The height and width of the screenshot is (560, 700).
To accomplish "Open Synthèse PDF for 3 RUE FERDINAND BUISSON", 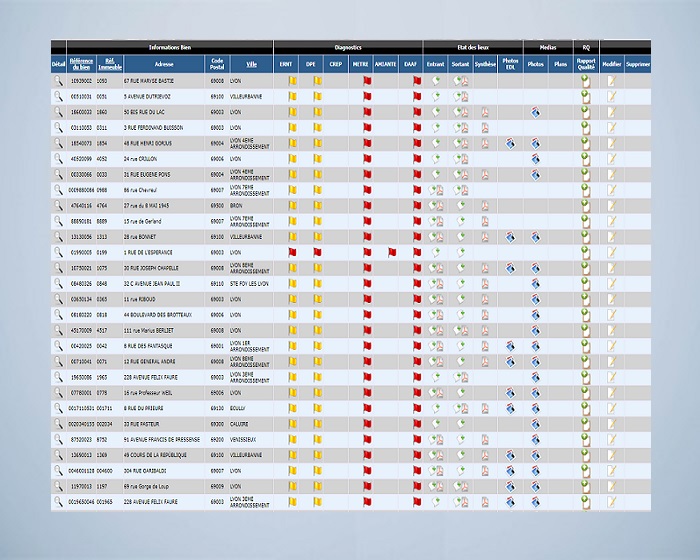I will tap(485, 128).
